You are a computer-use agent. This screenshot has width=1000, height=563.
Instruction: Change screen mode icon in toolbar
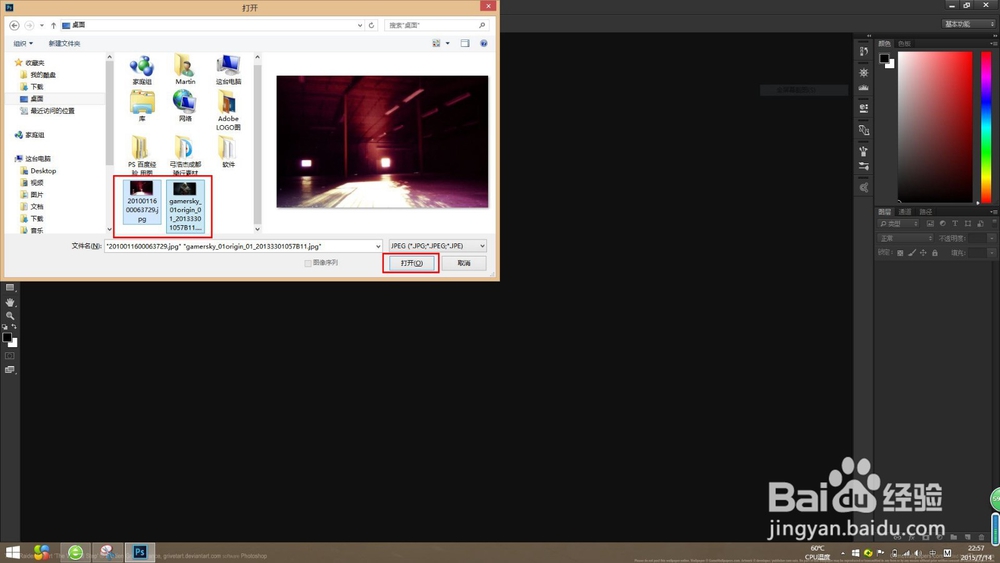10,370
